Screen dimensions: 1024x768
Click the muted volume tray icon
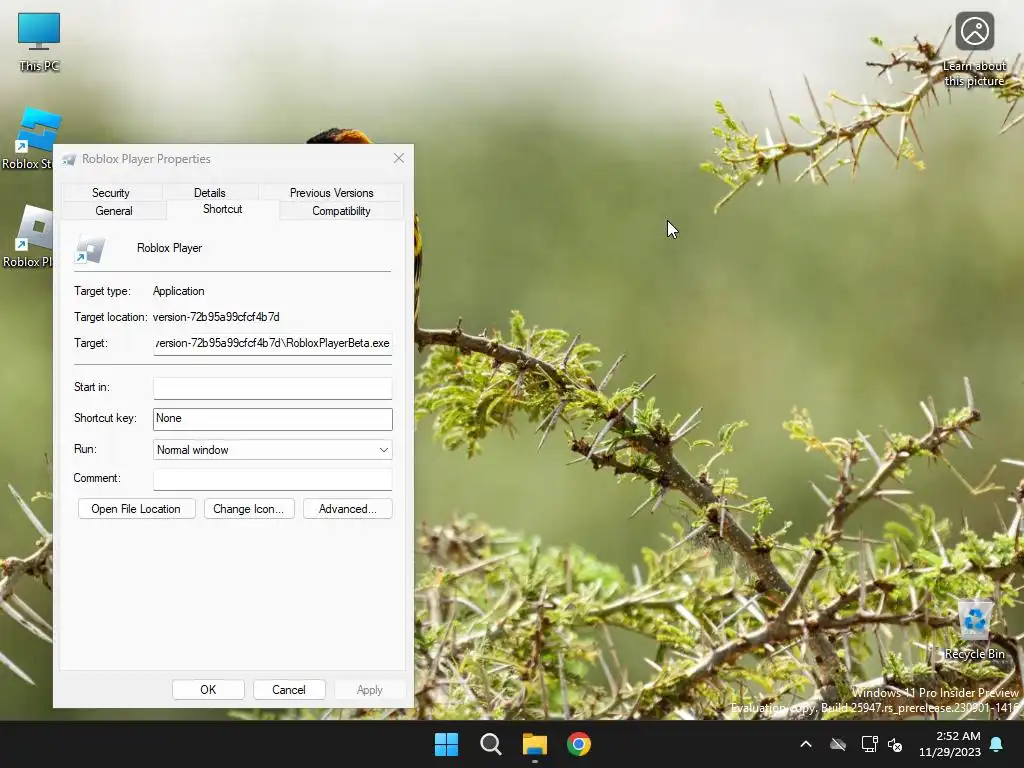[895, 744]
